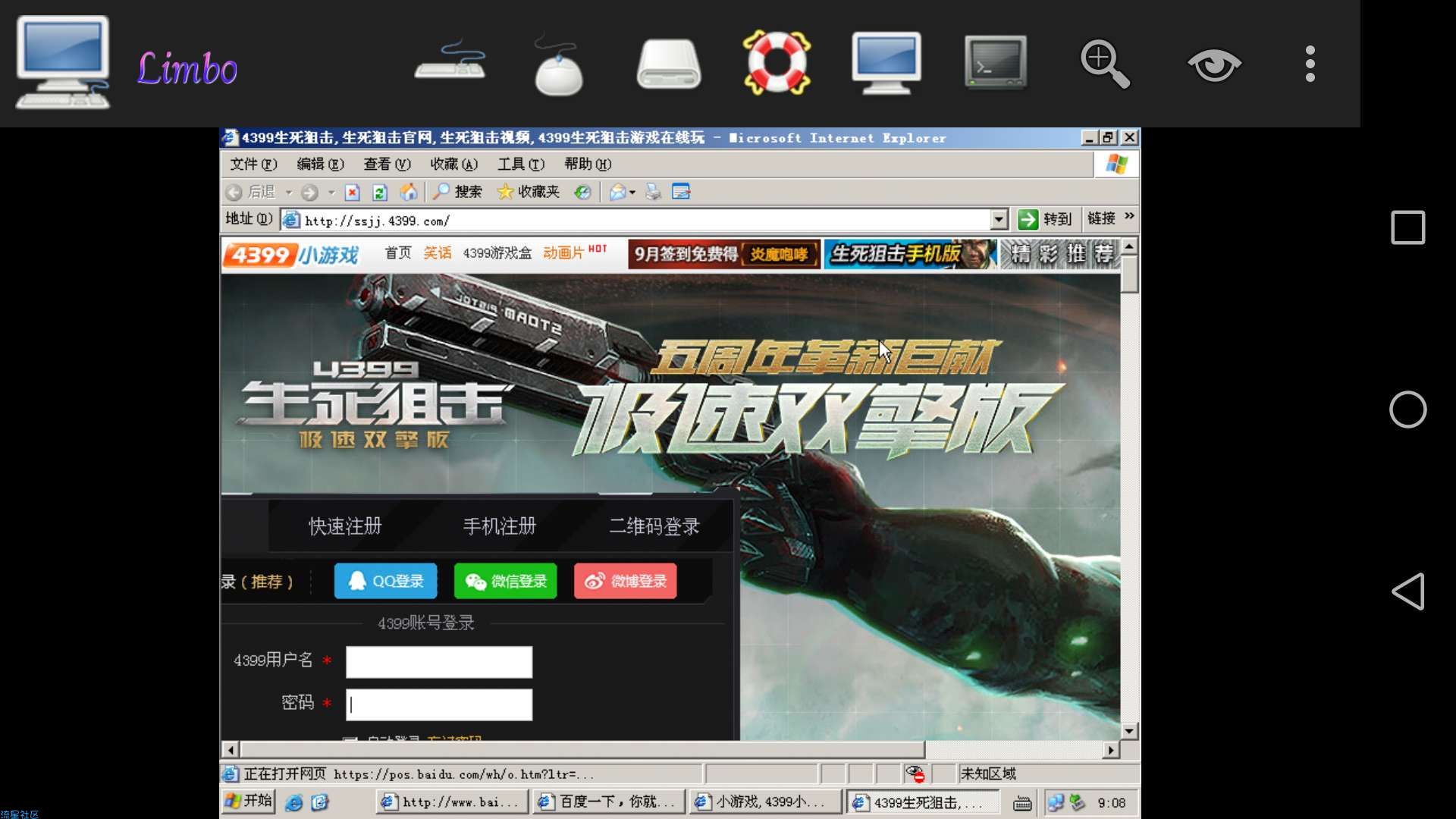Viewport: 1456px width, 819px height.
Task: Open the Search (搜索) toolbar button
Action: pyautogui.click(x=457, y=192)
